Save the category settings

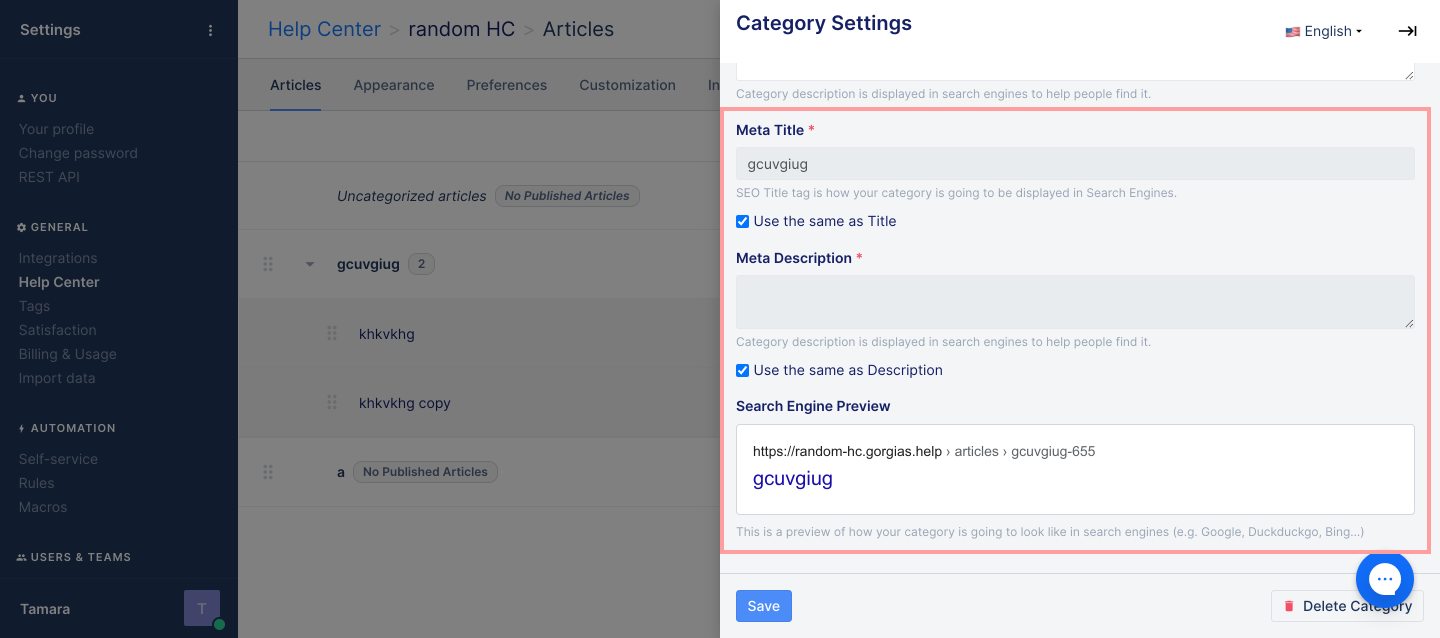click(763, 606)
